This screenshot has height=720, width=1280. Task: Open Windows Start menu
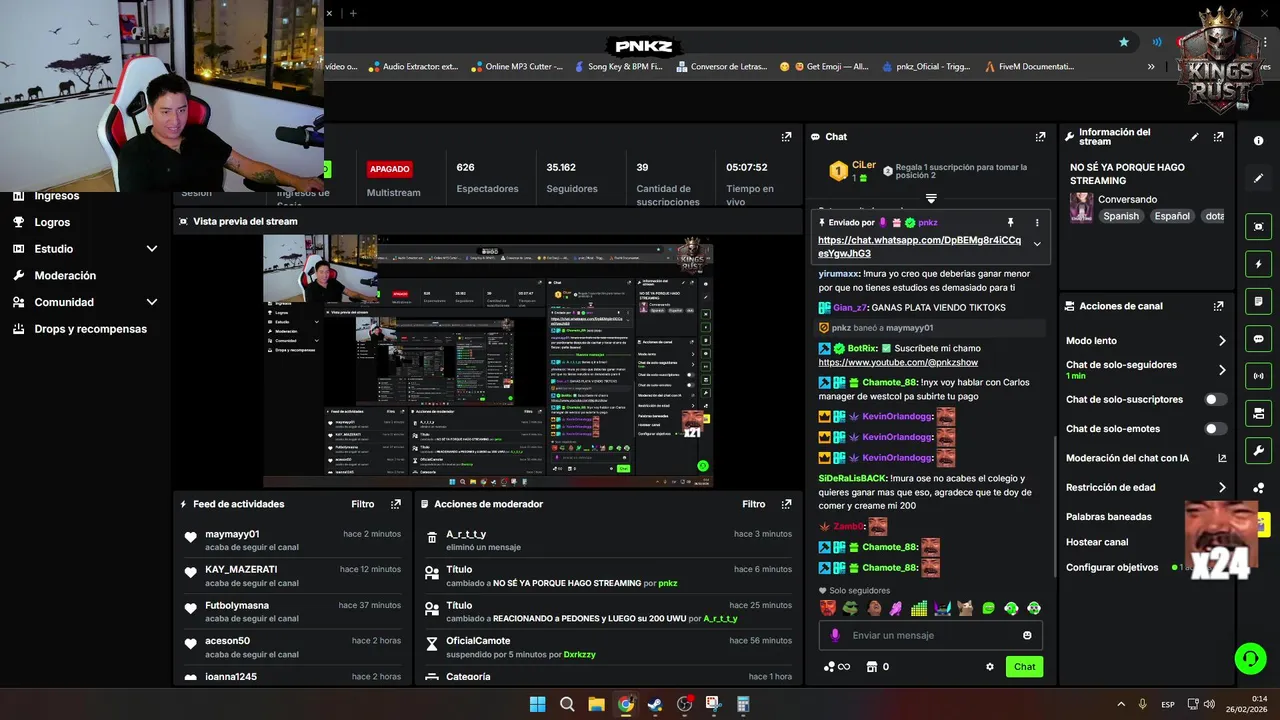537,704
